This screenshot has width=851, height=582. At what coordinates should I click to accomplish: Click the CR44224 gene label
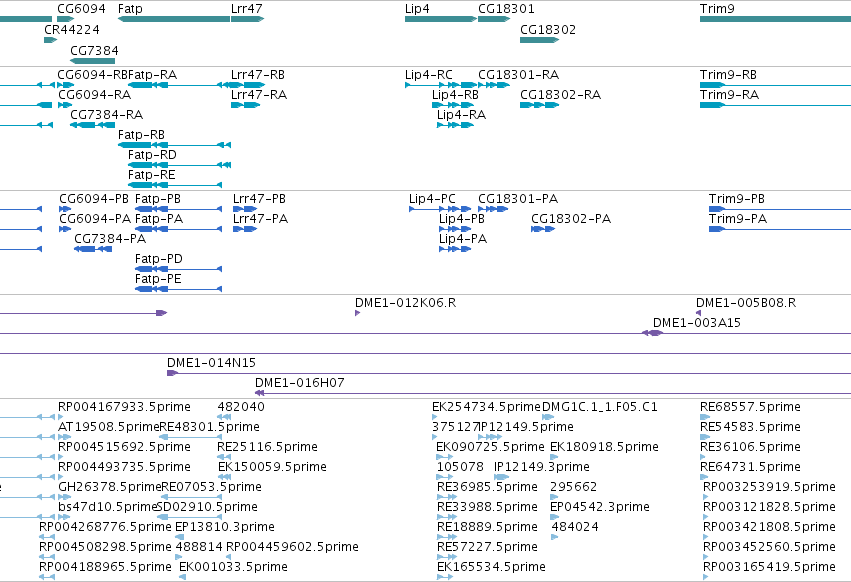pos(72,29)
